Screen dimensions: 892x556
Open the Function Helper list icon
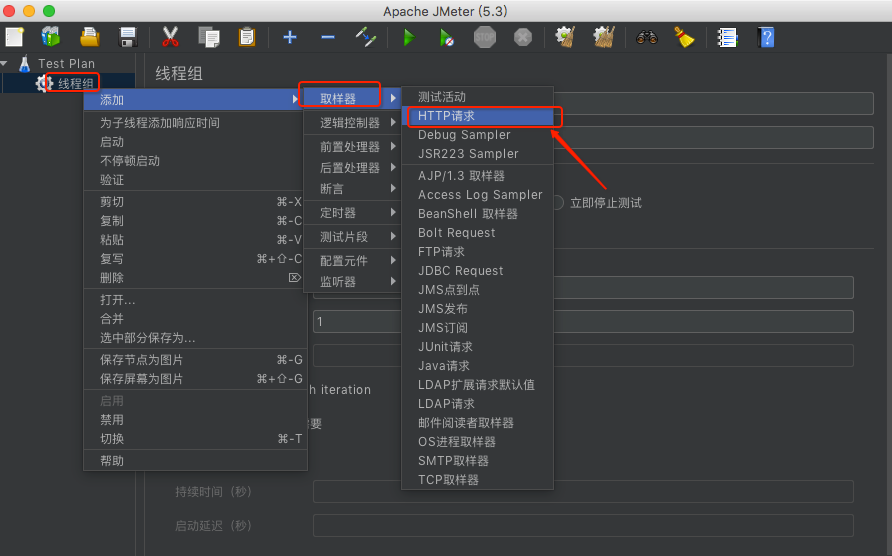point(728,37)
